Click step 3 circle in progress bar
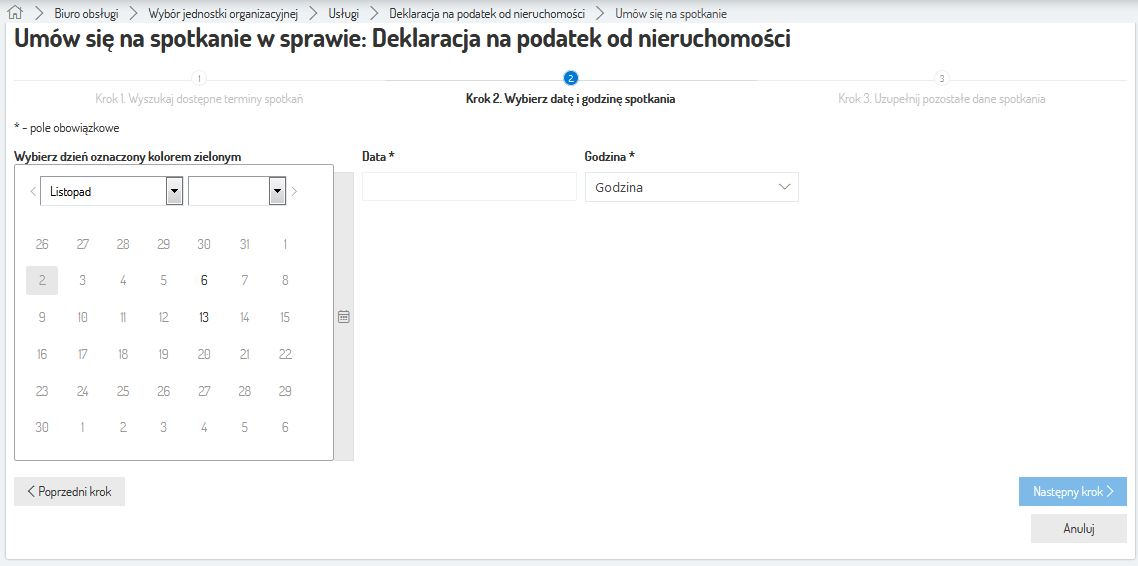 click(941, 78)
